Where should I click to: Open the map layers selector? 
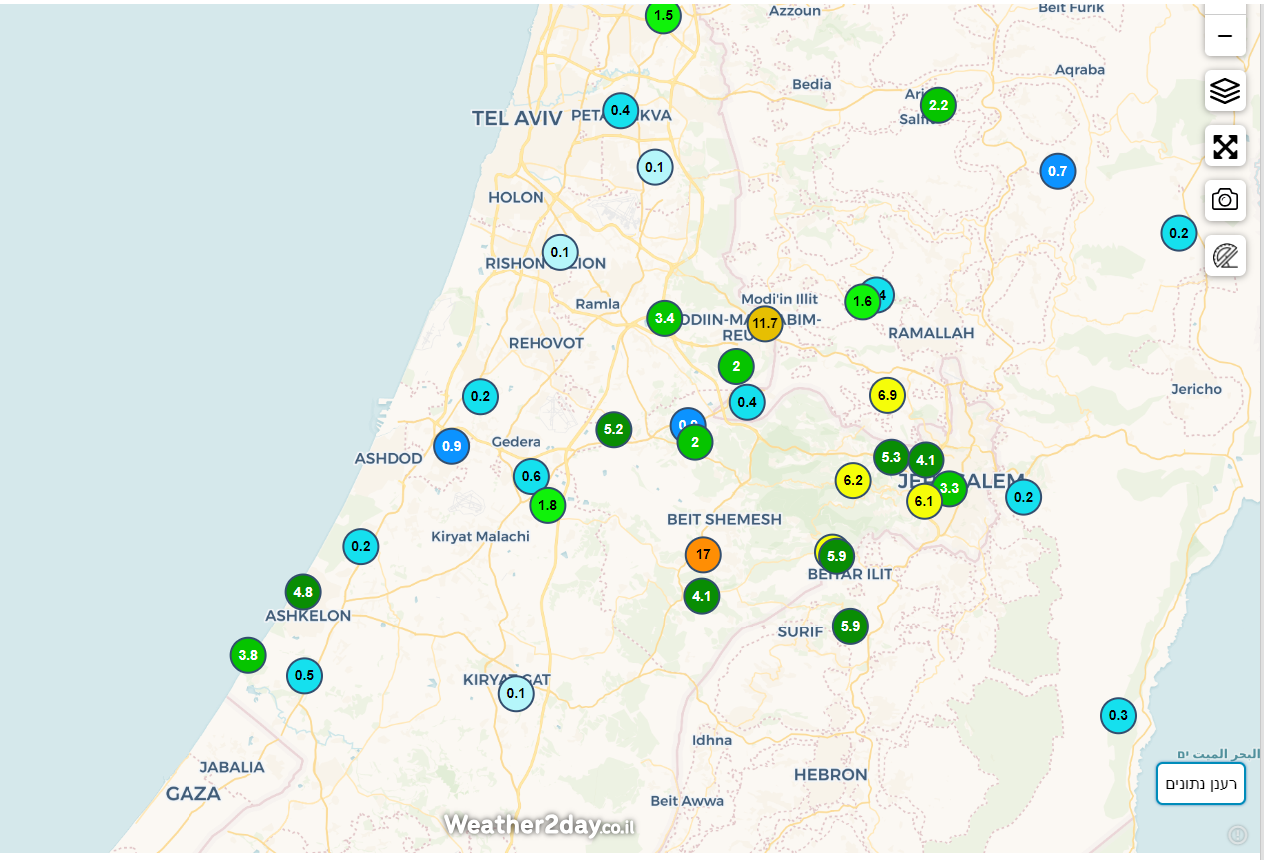pyautogui.click(x=1224, y=91)
